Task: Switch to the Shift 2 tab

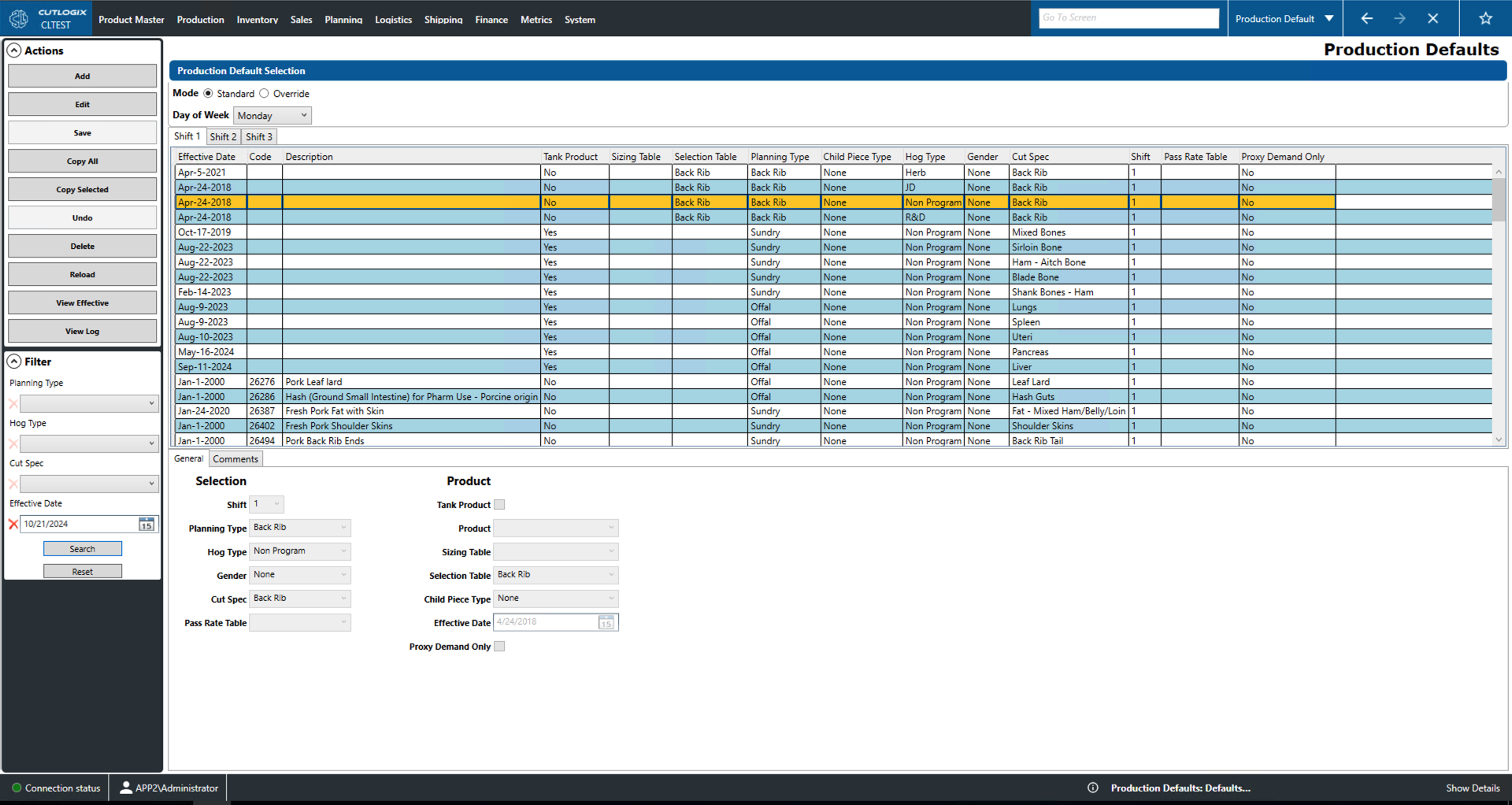Action: (223, 137)
